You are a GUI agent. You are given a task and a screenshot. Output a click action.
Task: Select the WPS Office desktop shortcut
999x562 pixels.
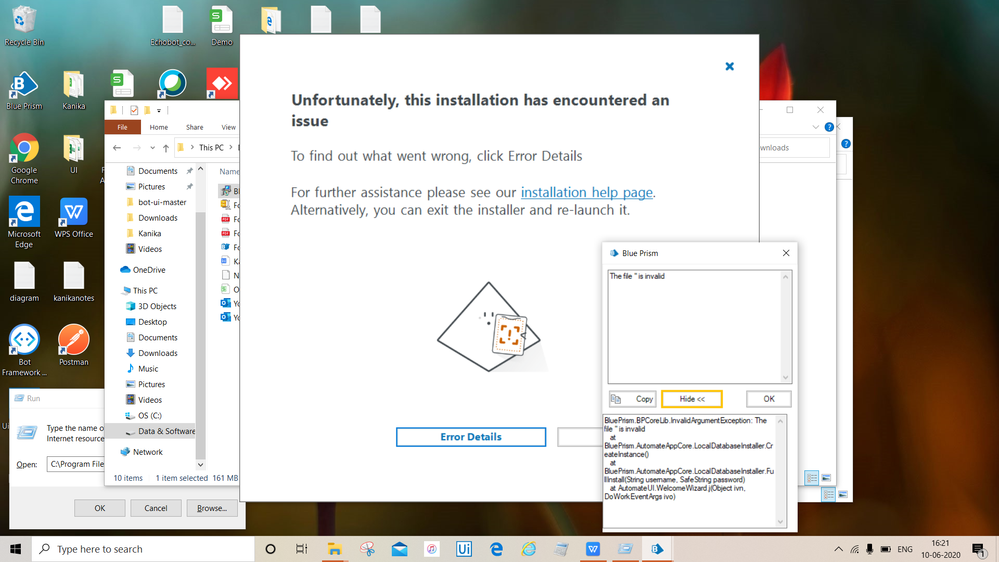click(73, 218)
